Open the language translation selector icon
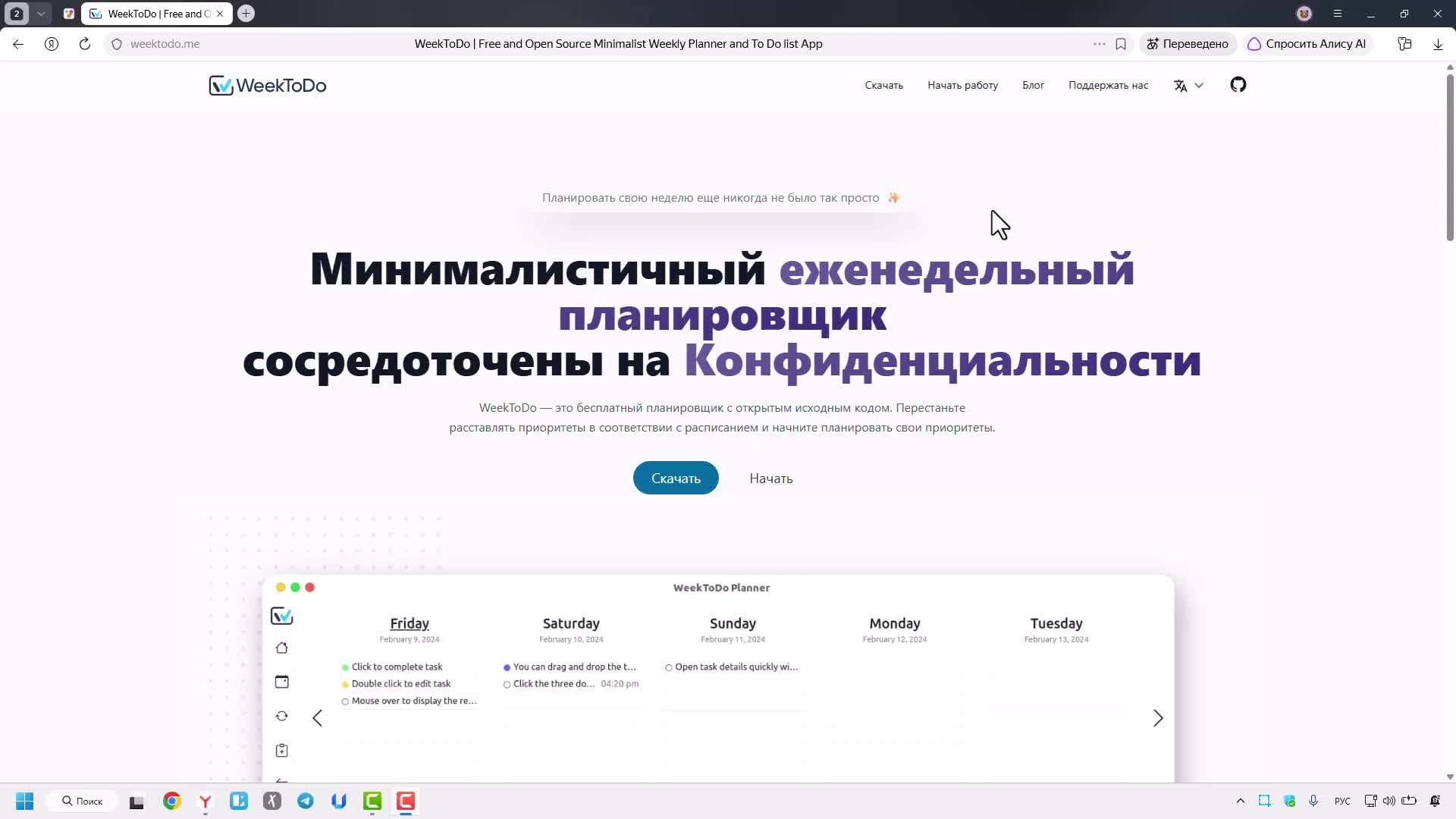The image size is (1456, 819). tap(1180, 86)
